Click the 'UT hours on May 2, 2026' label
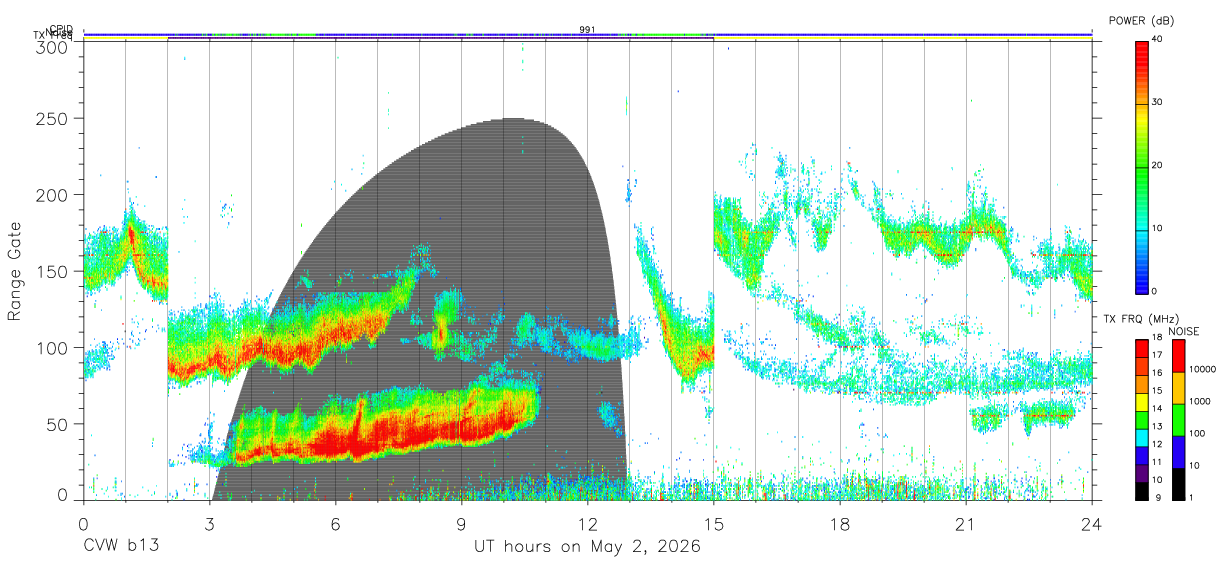Screen dimensions: 1228x567 pos(588,547)
